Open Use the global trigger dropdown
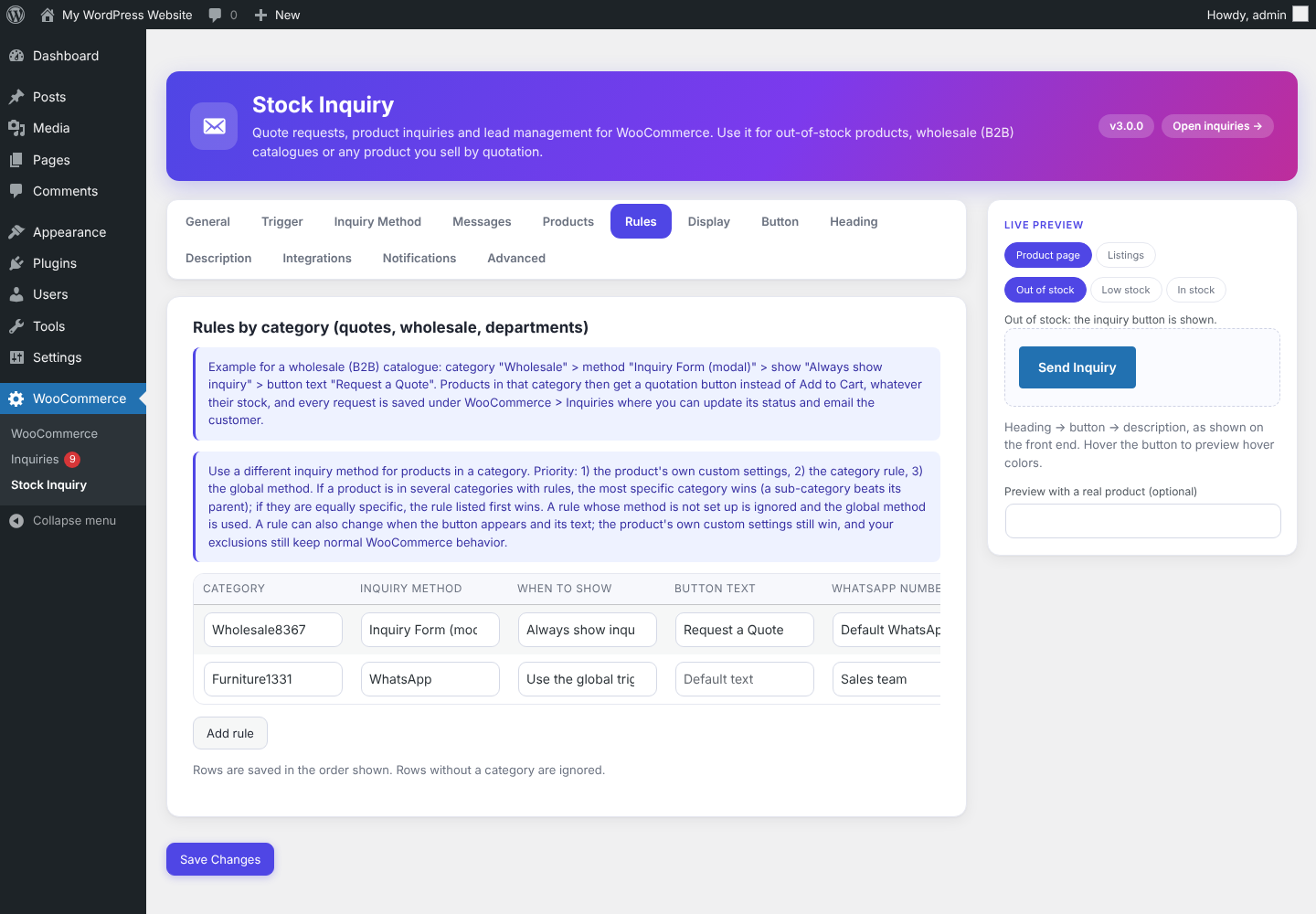The height and width of the screenshot is (914, 1316). tap(588, 679)
